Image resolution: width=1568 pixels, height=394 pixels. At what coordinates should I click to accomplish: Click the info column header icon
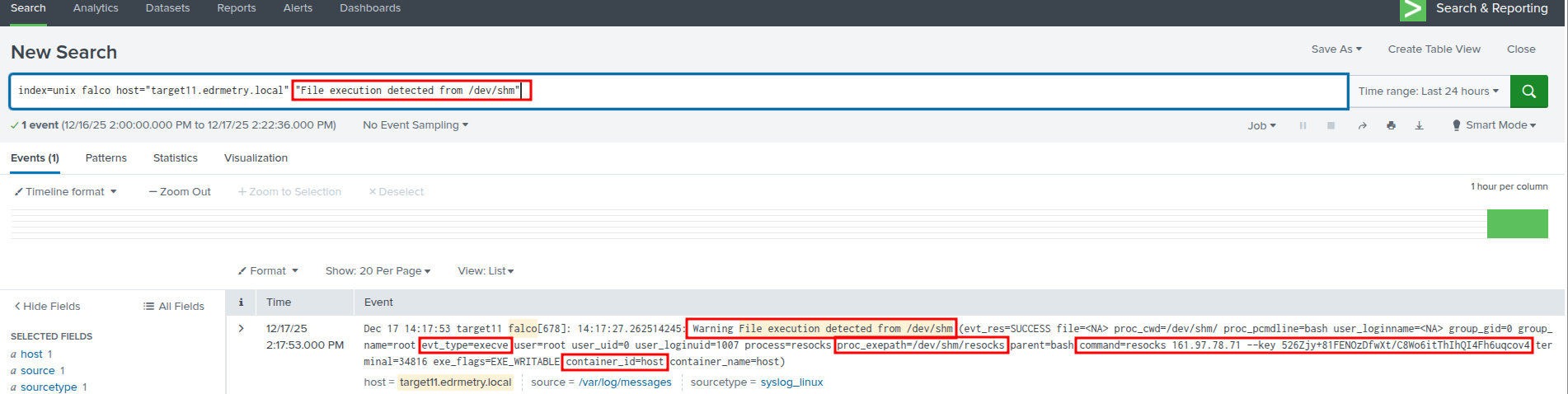click(x=241, y=303)
